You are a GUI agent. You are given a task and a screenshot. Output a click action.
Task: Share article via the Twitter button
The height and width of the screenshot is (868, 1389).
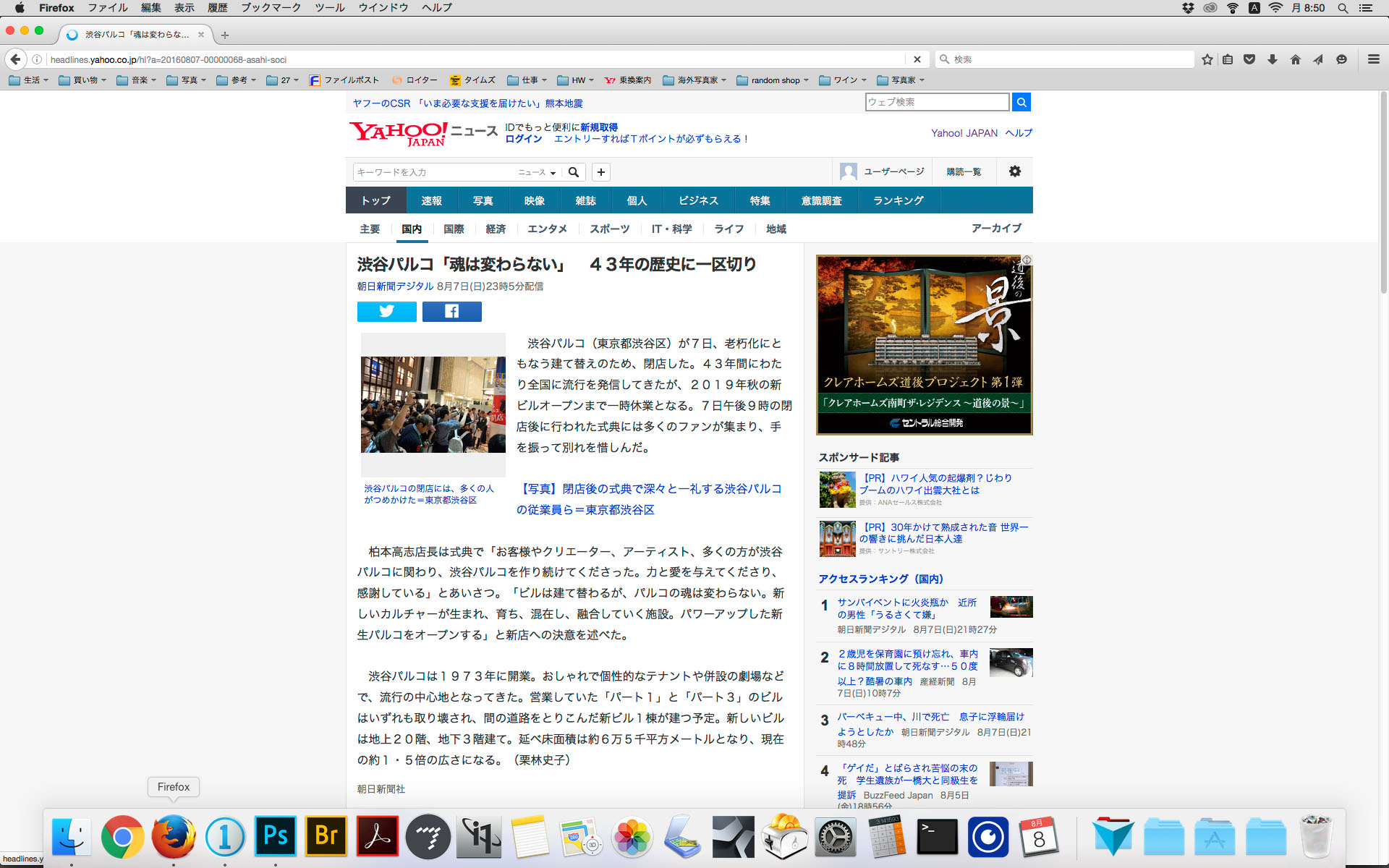pos(386,311)
